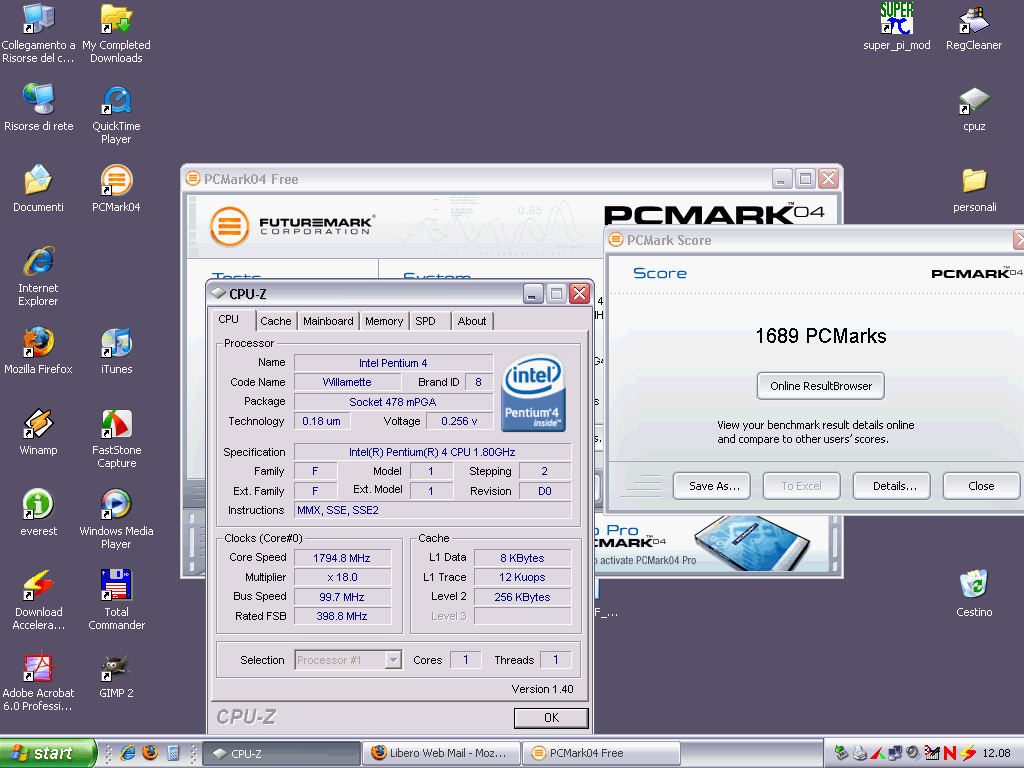Click the Specification field Pentium 4 1.80GHz

(432, 452)
